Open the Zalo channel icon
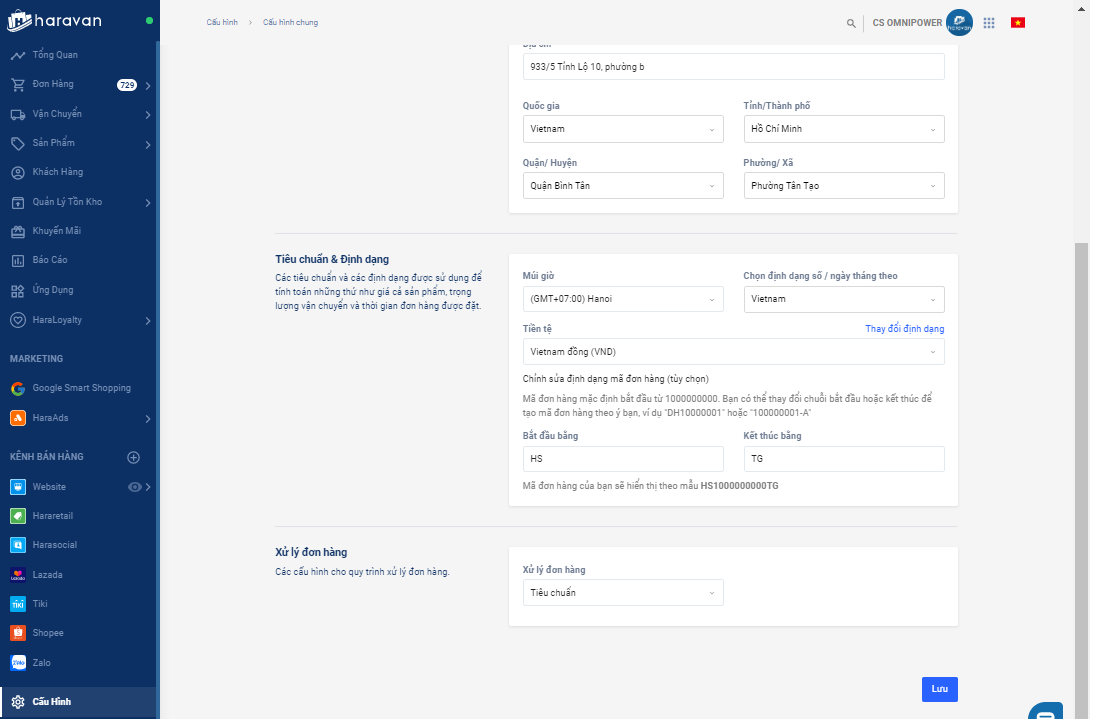The width and height of the screenshot is (1094, 719). coord(17,662)
